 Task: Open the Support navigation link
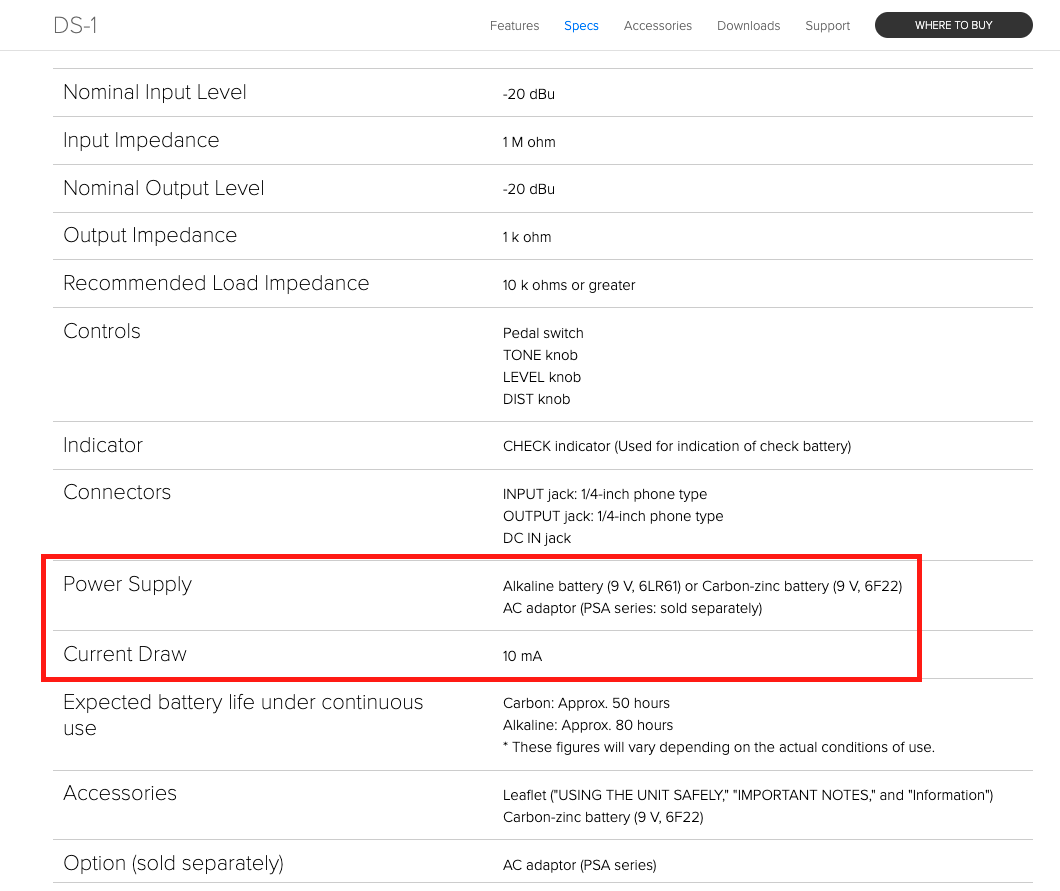[x=827, y=26]
